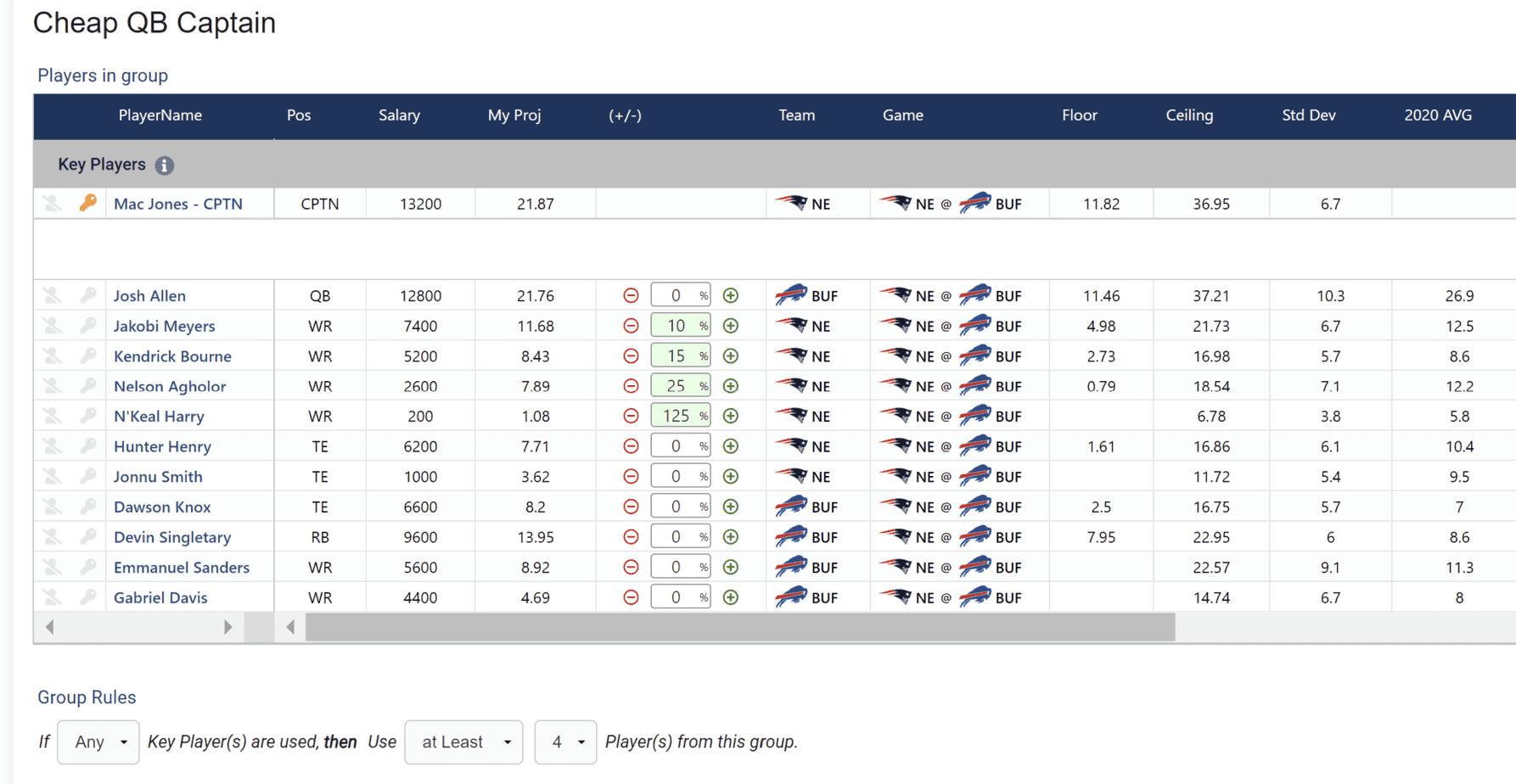Open Devin Singletary player link
The width and height of the screenshot is (1516, 784).
(x=172, y=537)
